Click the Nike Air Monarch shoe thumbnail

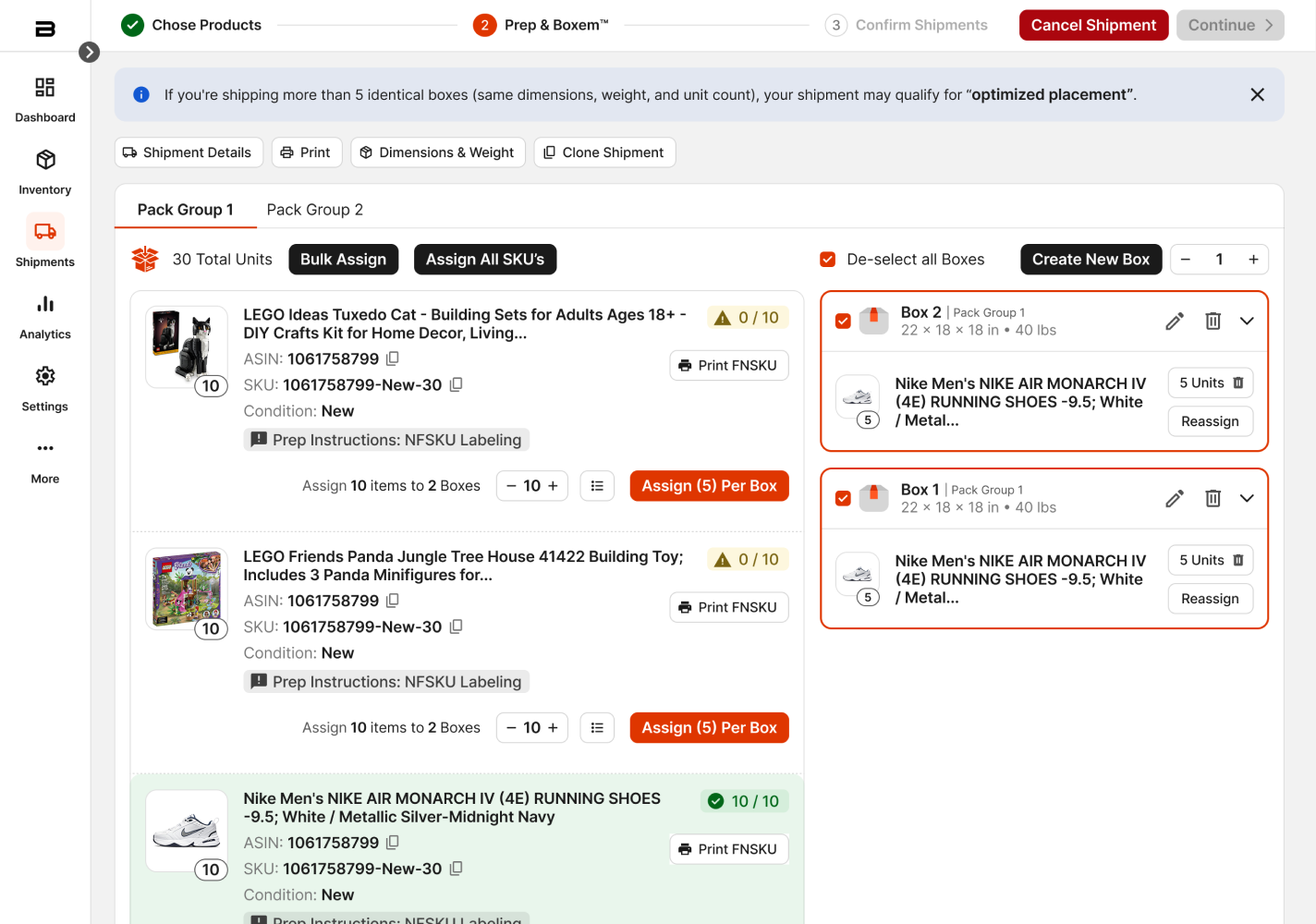pos(187,831)
